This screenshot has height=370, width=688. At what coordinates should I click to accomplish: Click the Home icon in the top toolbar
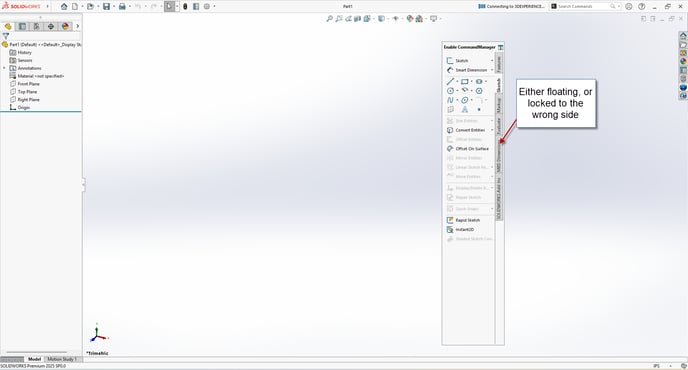64,7
